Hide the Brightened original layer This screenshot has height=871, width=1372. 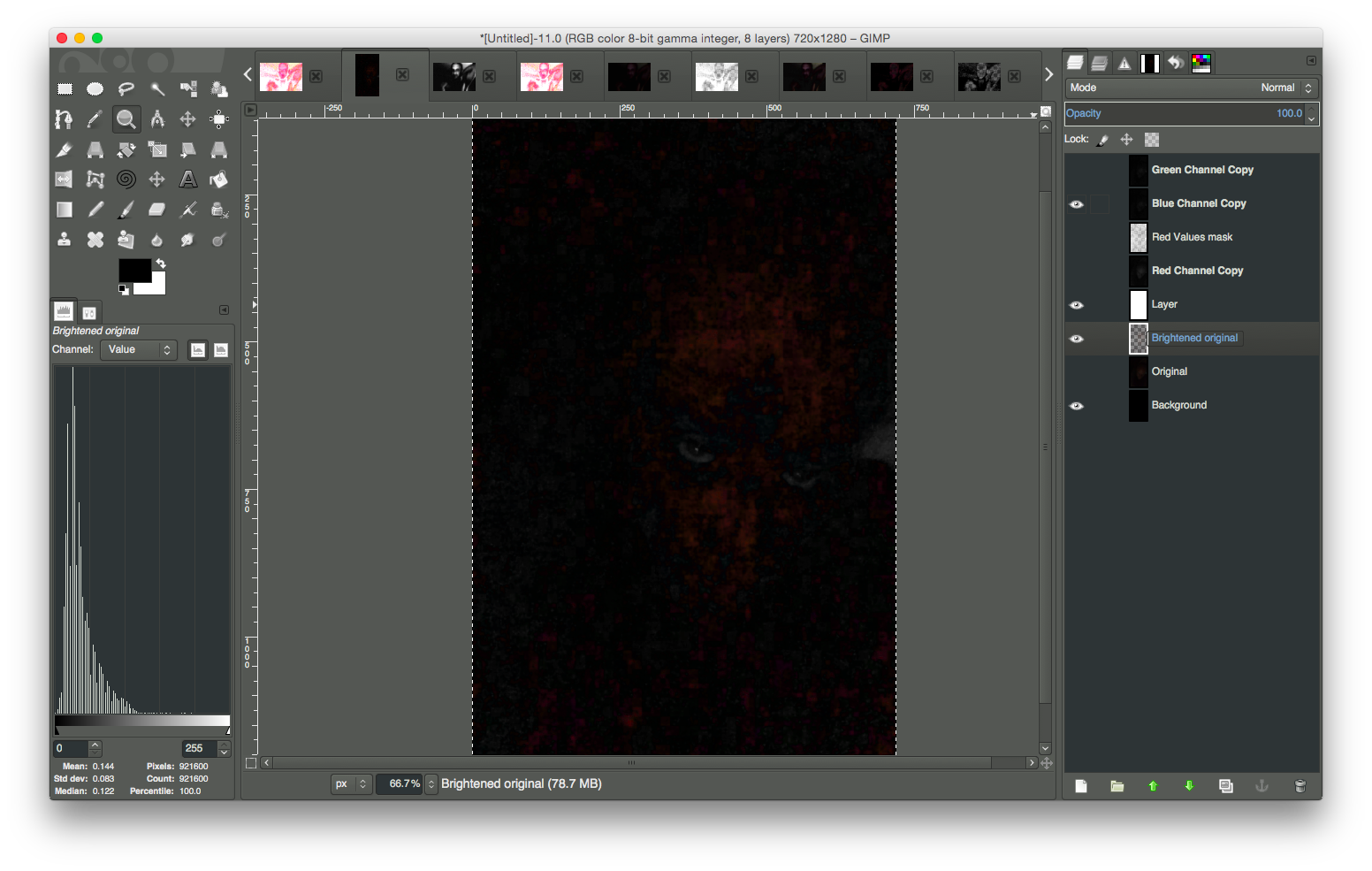(x=1077, y=339)
